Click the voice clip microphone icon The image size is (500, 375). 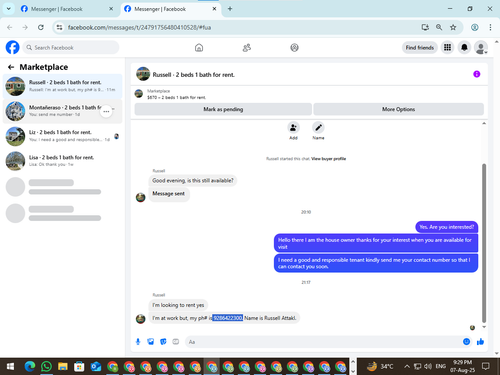pos(138,342)
